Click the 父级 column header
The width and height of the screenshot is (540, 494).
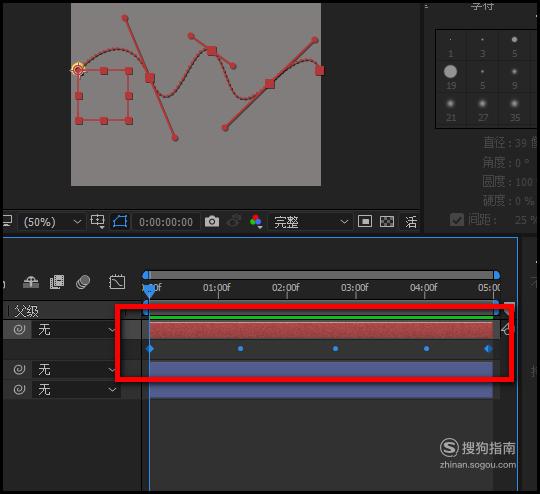pos(26,311)
